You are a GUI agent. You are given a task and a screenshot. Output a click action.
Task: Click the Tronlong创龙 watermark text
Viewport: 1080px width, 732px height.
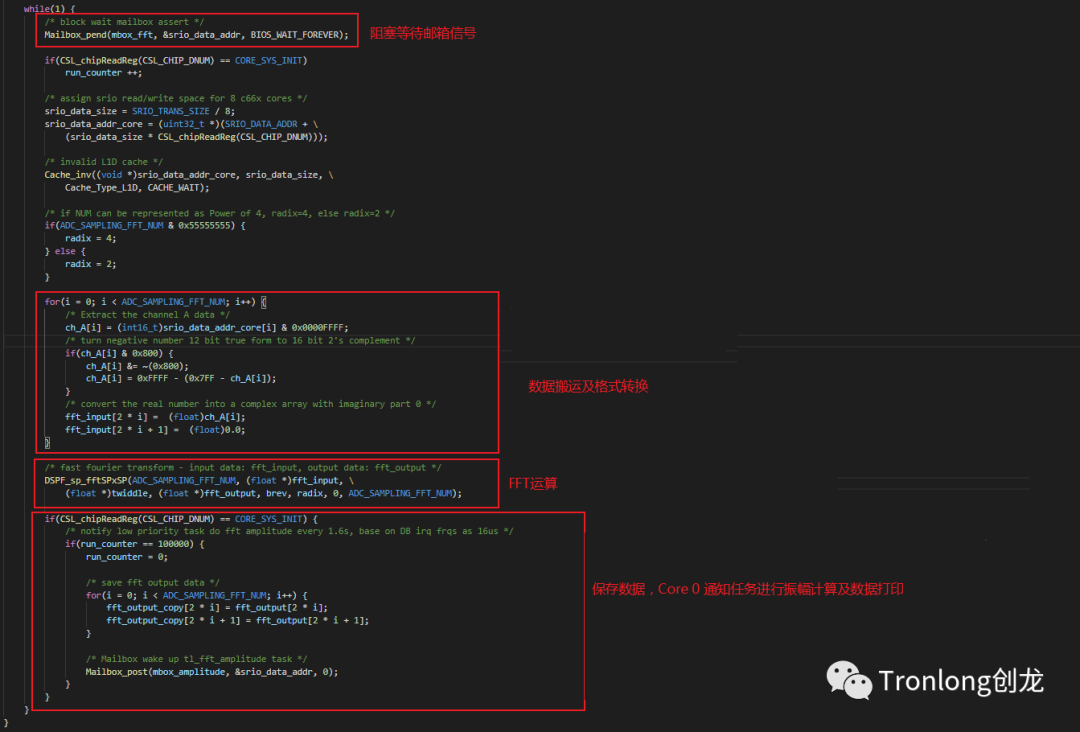click(x=961, y=682)
